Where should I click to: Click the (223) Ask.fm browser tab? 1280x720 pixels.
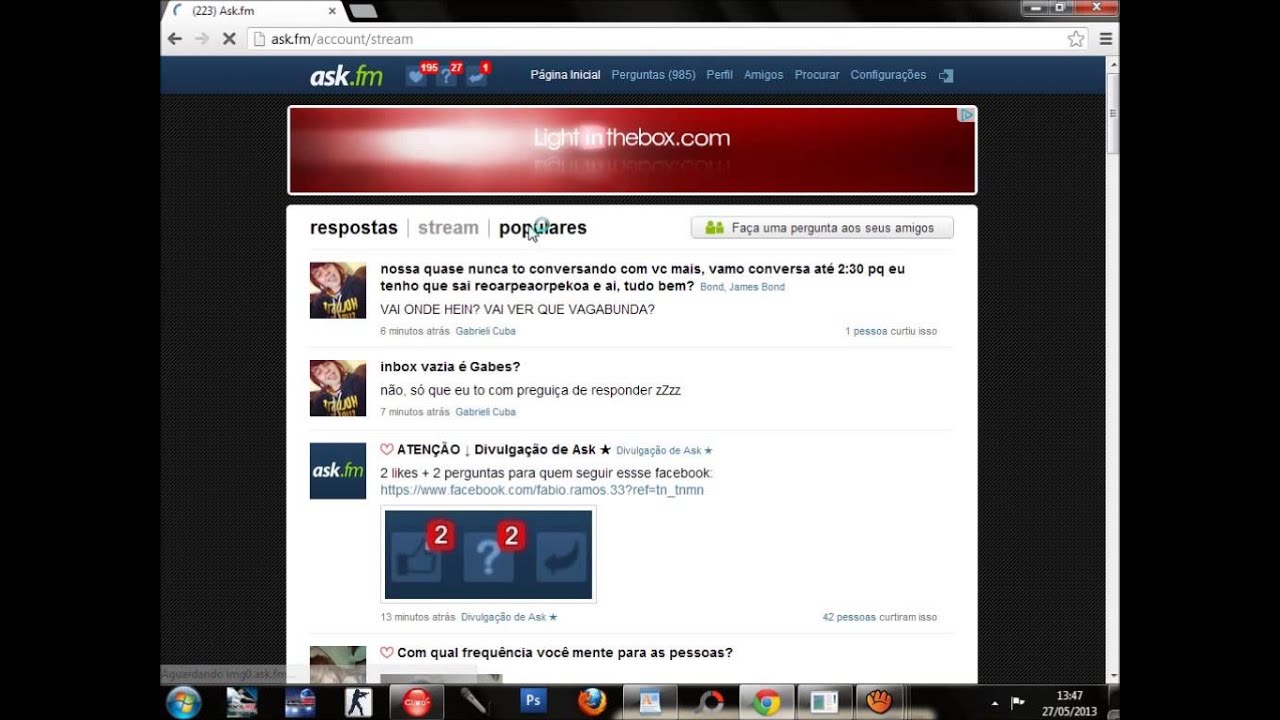[x=250, y=11]
